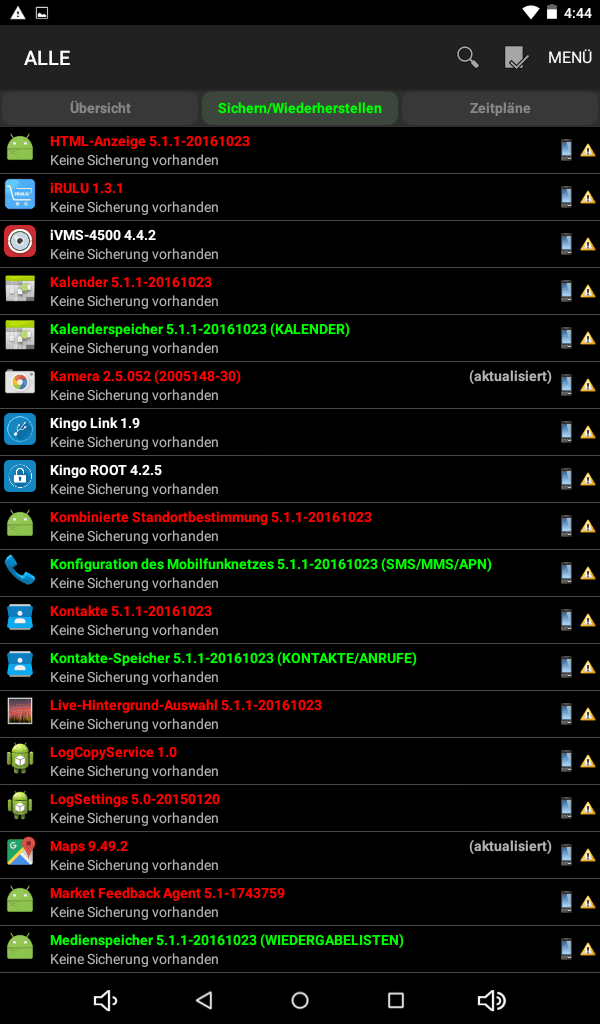Screen dimensions: 600x1024
Task: Select iVMS-4500 4.4.2 entry
Action: pos(300,244)
